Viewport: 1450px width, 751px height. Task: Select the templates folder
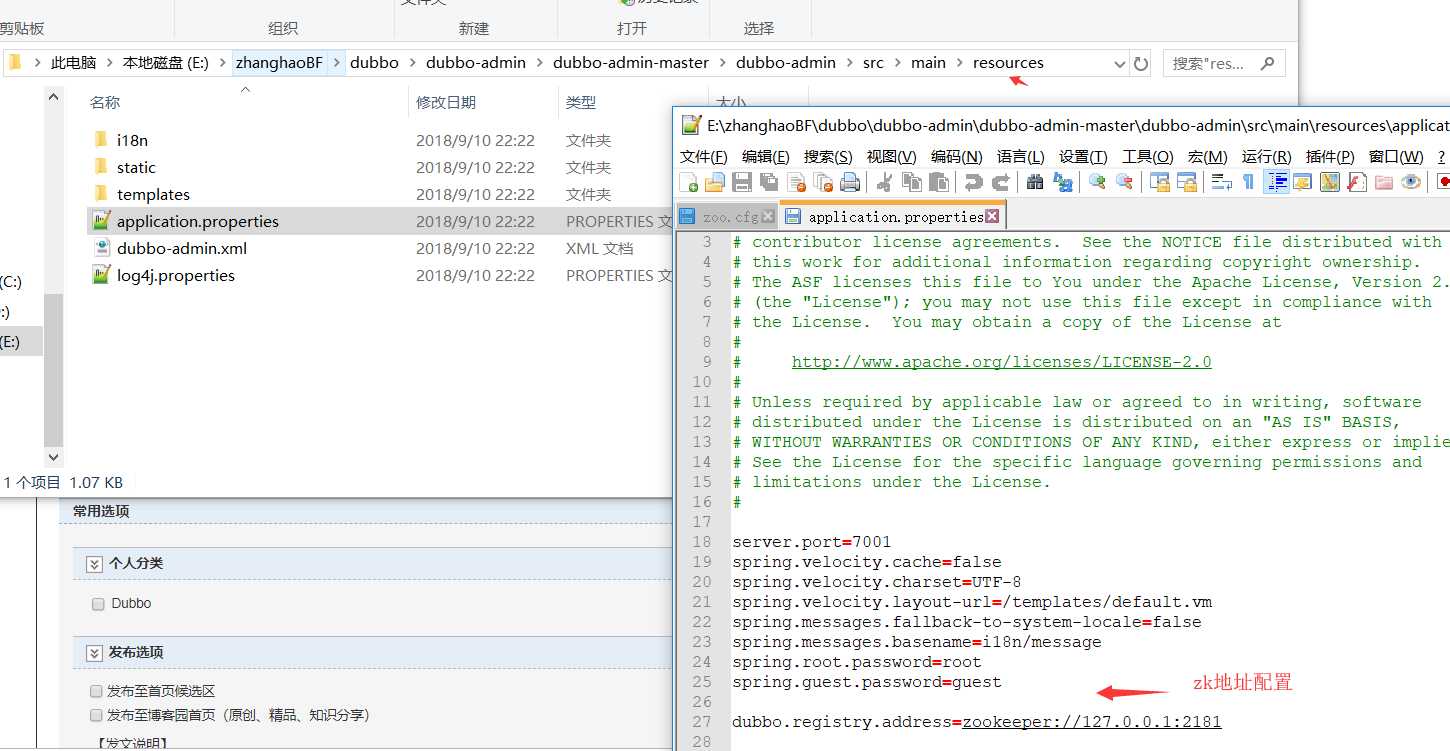point(153,195)
